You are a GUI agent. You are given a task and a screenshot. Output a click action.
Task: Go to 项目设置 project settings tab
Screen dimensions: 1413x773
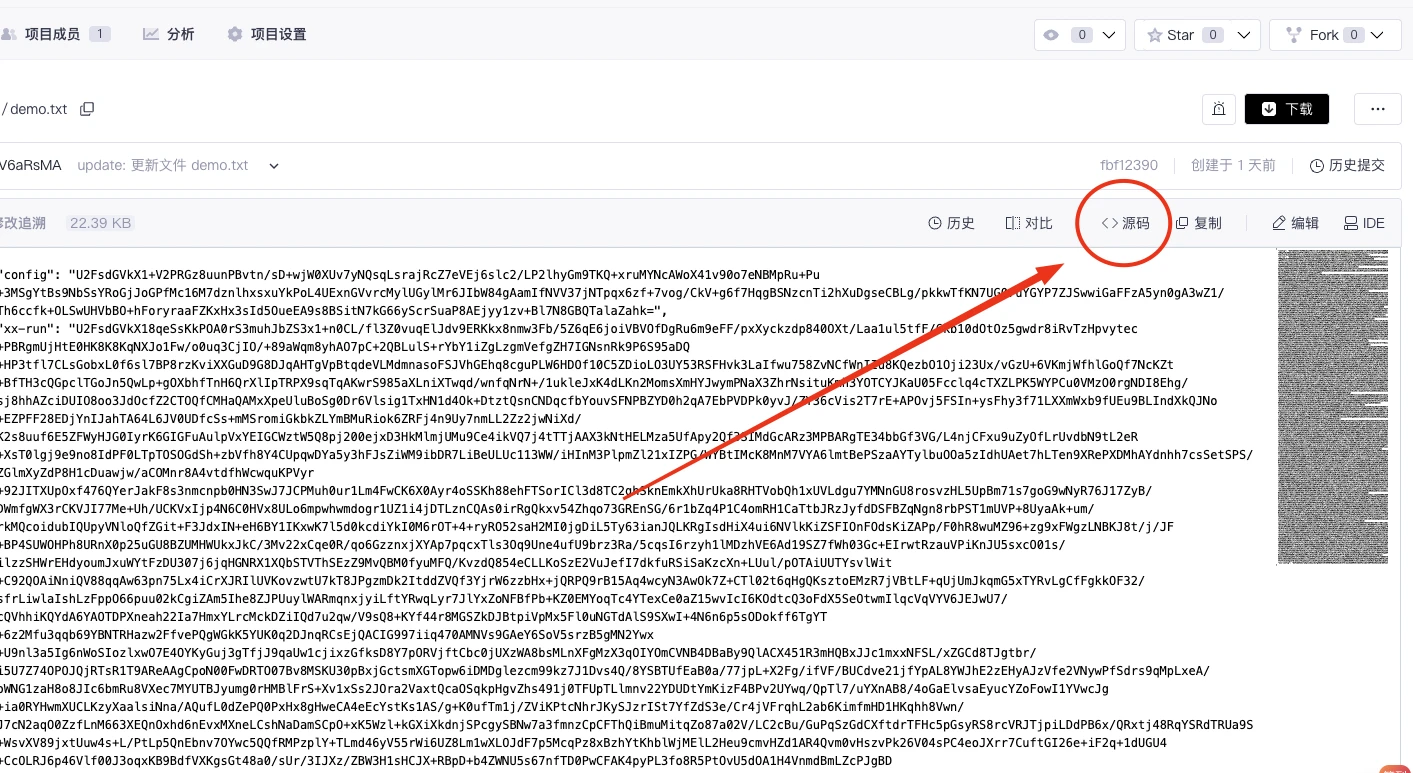(x=266, y=34)
